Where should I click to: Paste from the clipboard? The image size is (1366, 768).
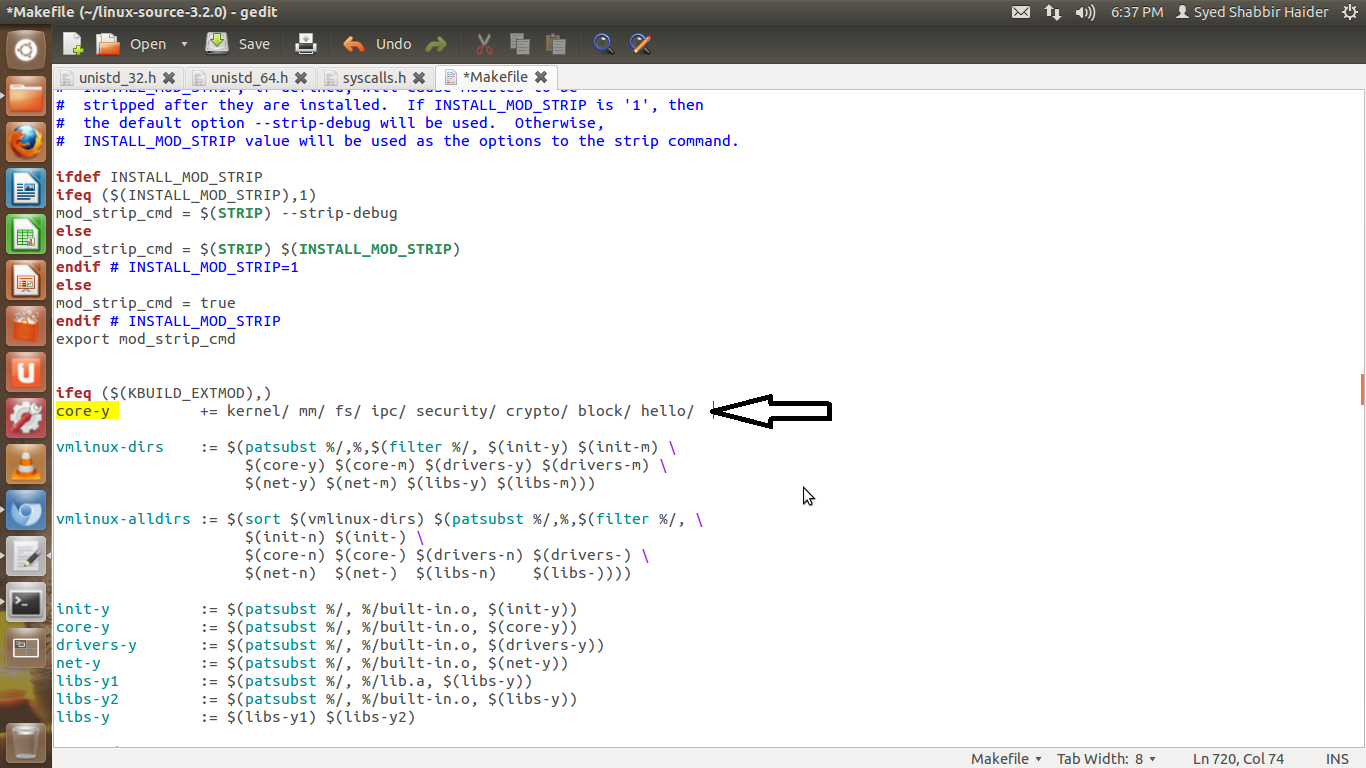pyautogui.click(x=555, y=44)
